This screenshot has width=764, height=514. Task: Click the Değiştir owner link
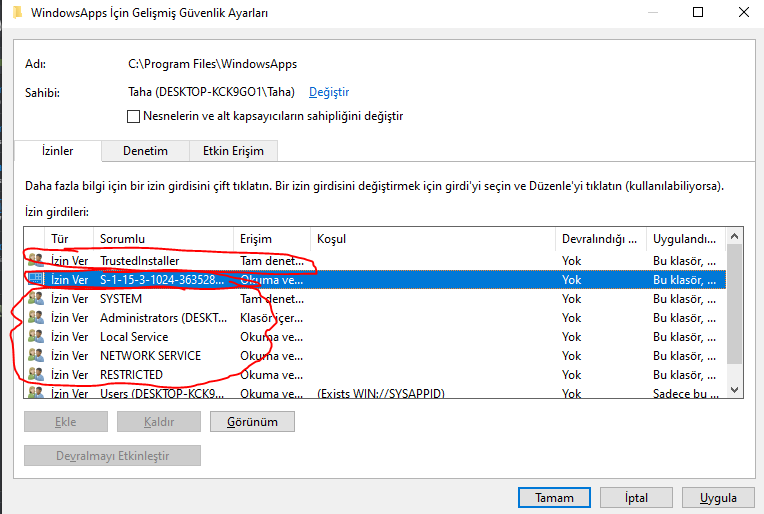pyautogui.click(x=329, y=92)
